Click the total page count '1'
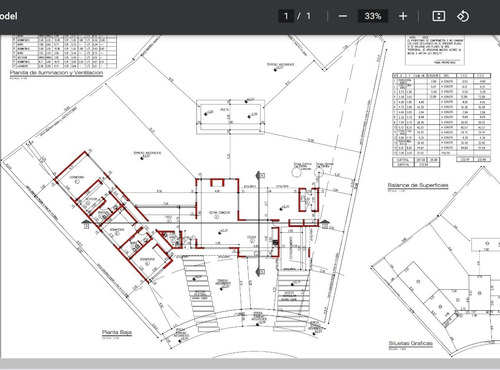Image resolution: width=500 pixels, height=370 pixels. [x=308, y=16]
